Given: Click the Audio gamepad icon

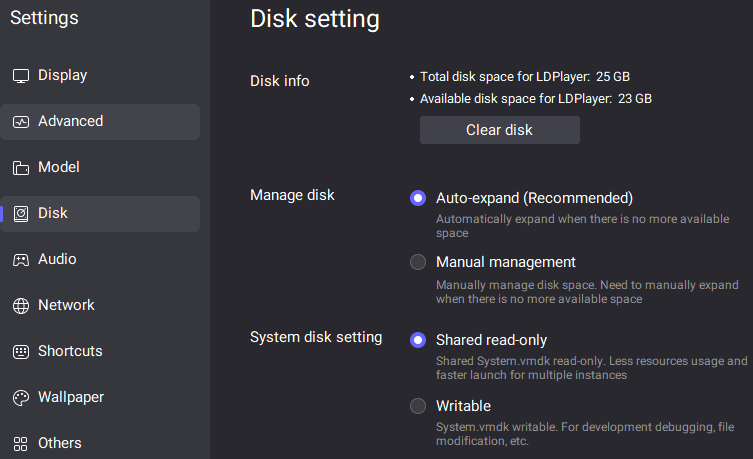Looking at the screenshot, I should tap(21, 260).
